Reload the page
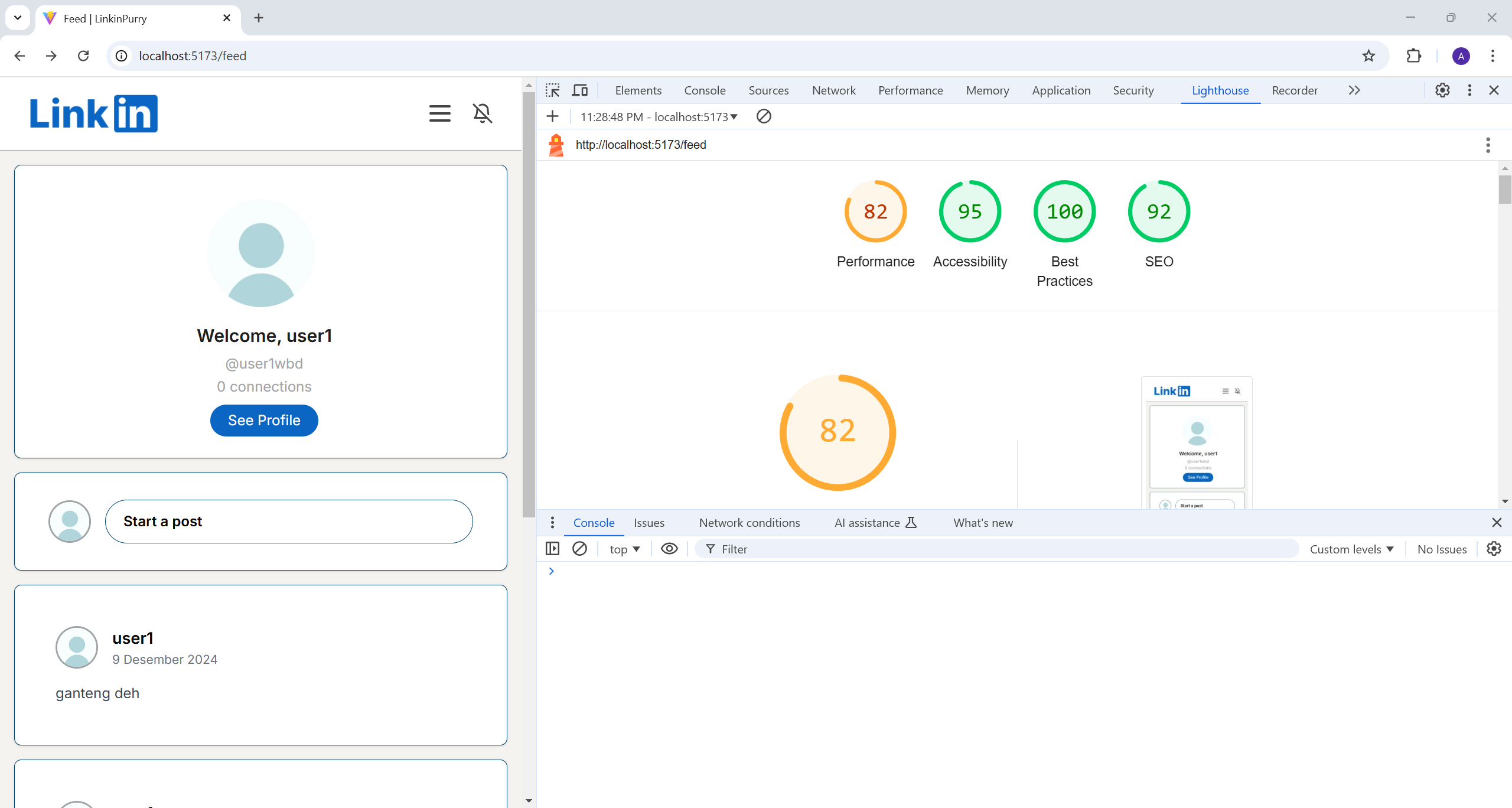1512x808 pixels. coord(83,56)
